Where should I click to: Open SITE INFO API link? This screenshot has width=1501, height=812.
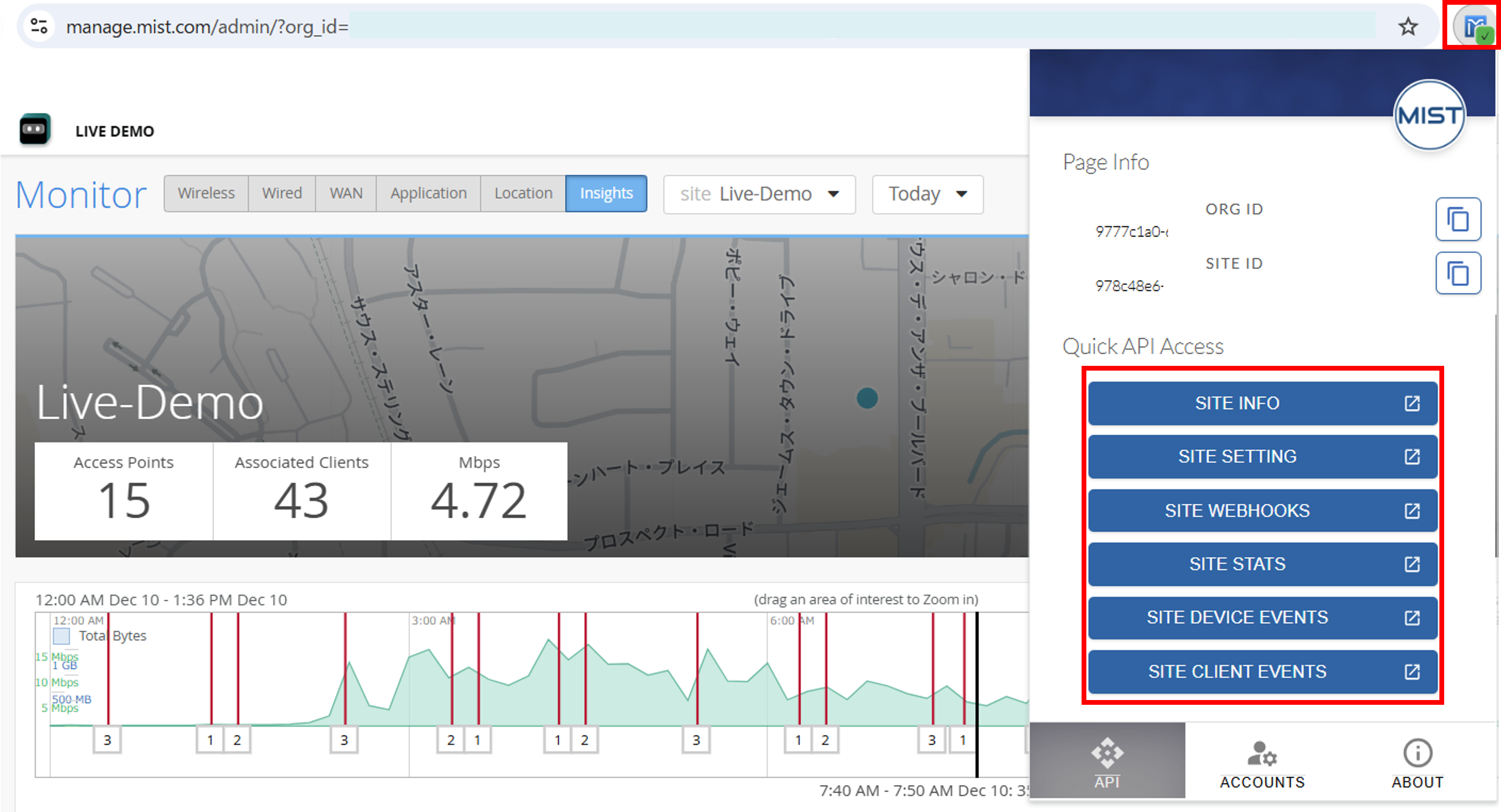1262,403
